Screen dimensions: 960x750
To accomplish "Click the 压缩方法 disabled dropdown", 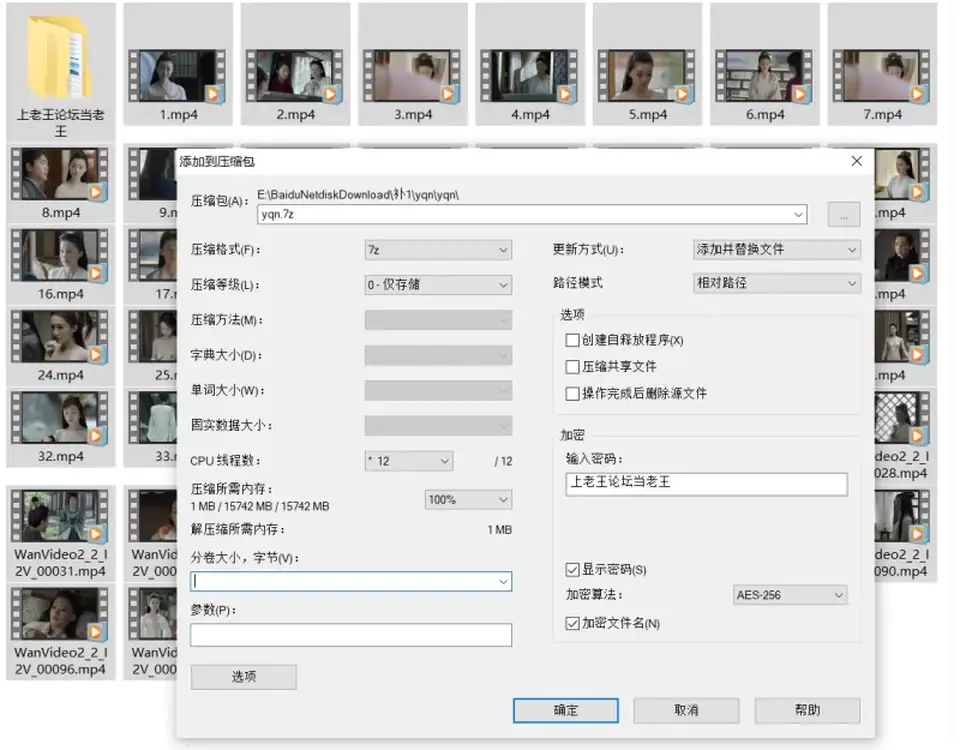I will point(438,320).
